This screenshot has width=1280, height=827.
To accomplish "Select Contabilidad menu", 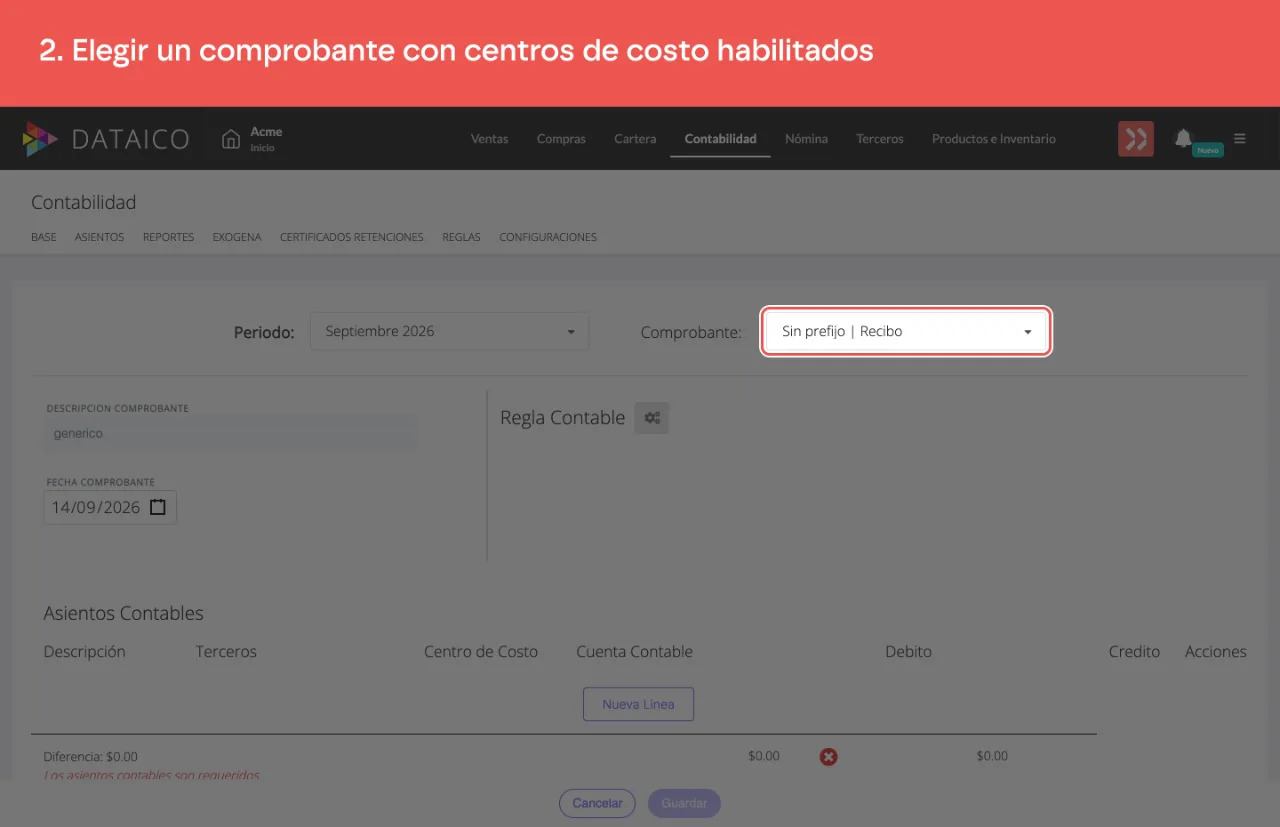I will 720,139.
